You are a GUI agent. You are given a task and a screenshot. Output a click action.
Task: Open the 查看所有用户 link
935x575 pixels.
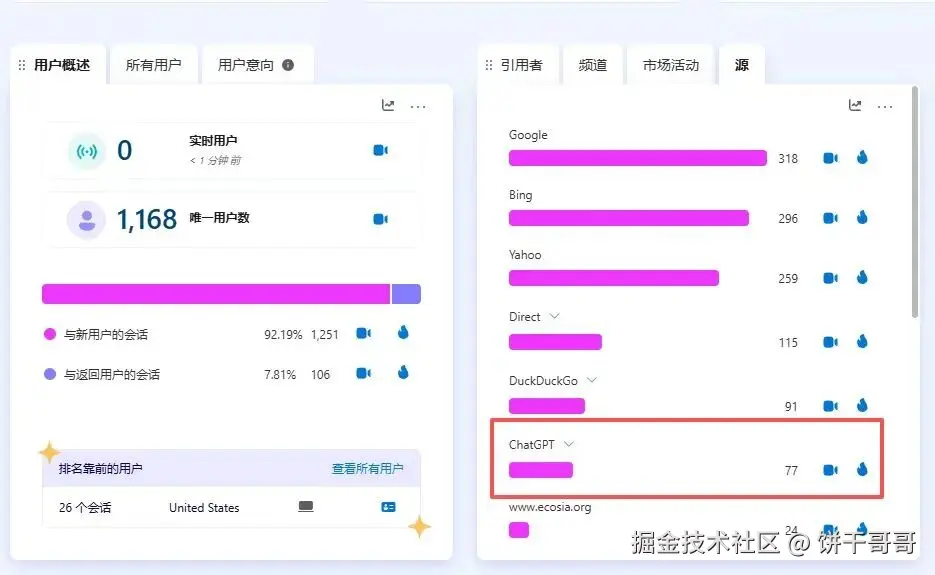click(x=367, y=469)
